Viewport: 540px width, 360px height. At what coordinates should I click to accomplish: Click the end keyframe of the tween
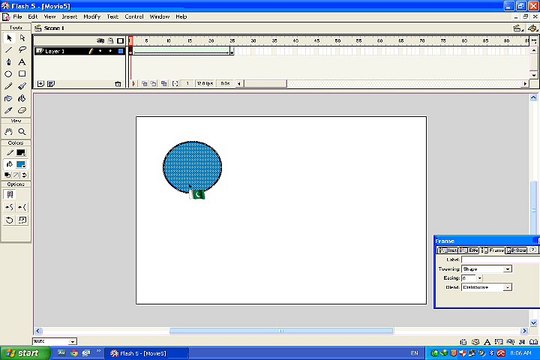coord(232,51)
